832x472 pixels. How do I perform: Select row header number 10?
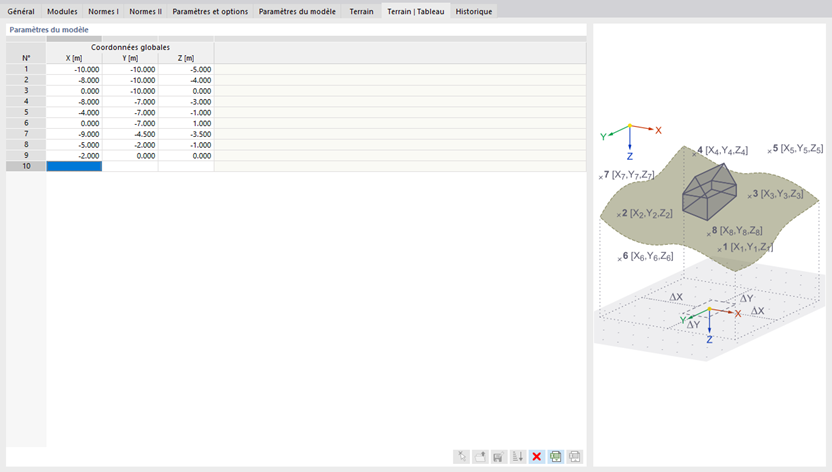click(x=26, y=167)
